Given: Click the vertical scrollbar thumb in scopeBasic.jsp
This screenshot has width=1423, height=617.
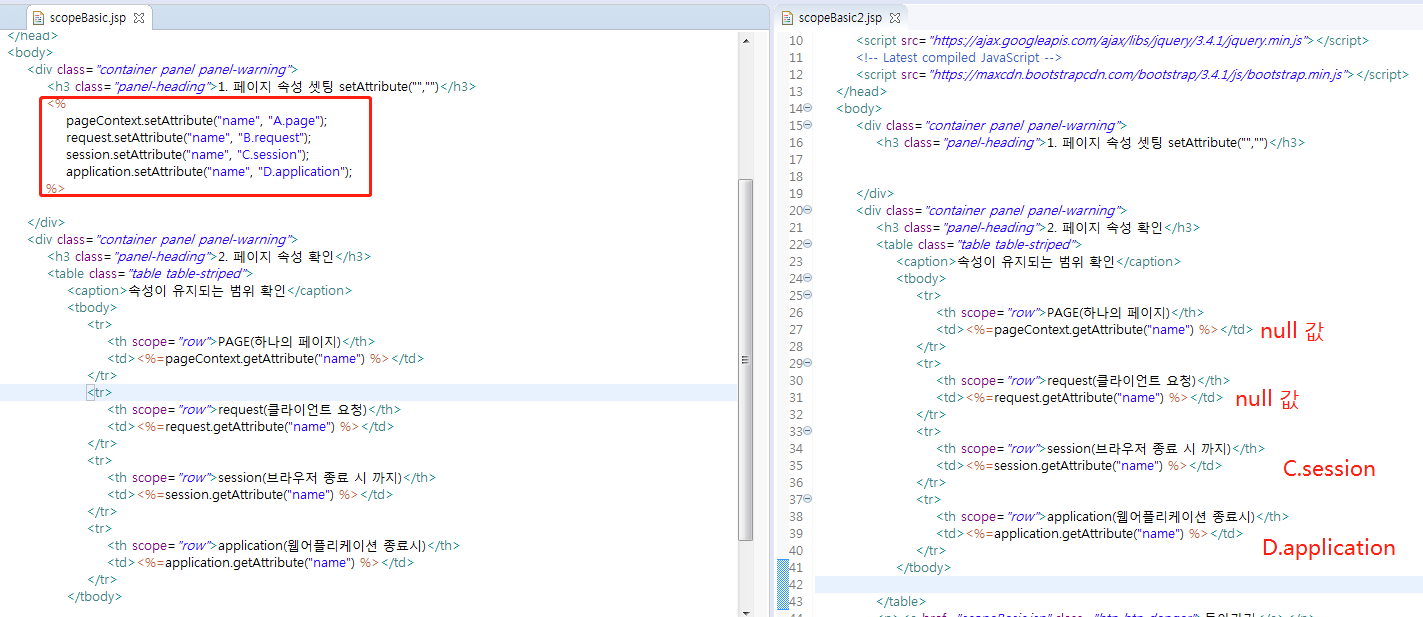Looking at the screenshot, I should (x=746, y=358).
